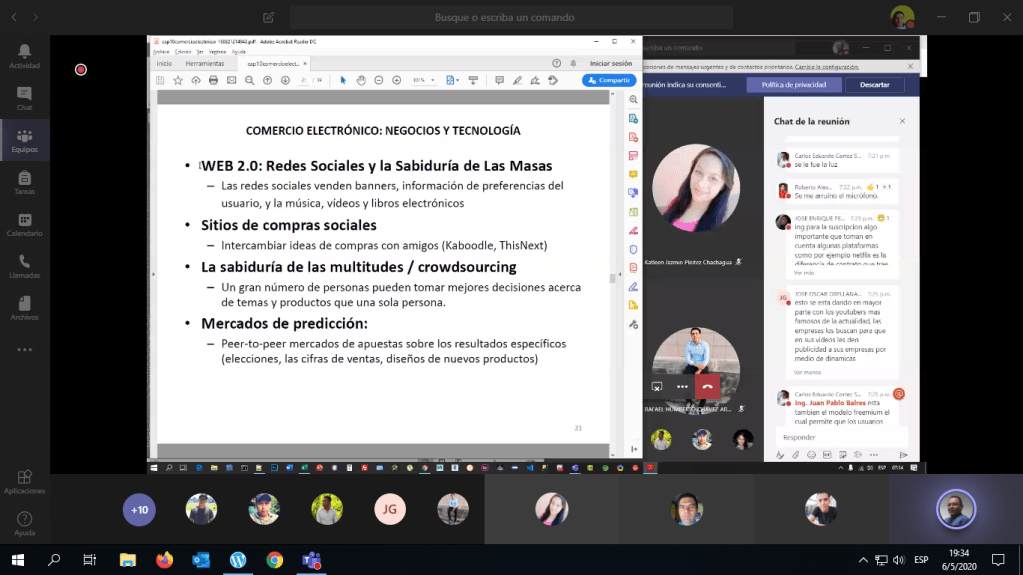The width and height of the screenshot is (1023, 575).
Task: Show hidden system tray icons
Action: click(862, 560)
